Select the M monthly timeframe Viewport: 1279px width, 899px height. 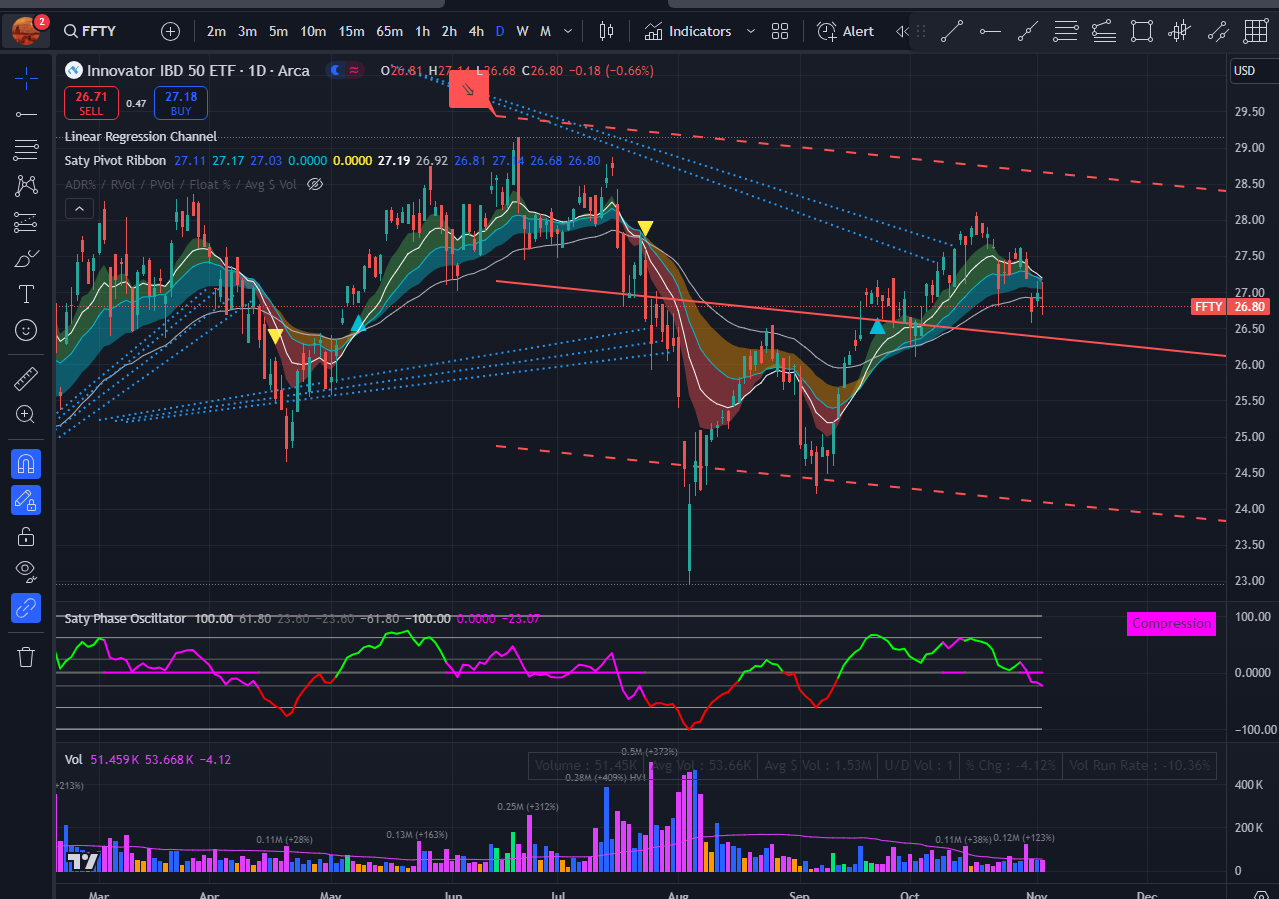(x=545, y=31)
